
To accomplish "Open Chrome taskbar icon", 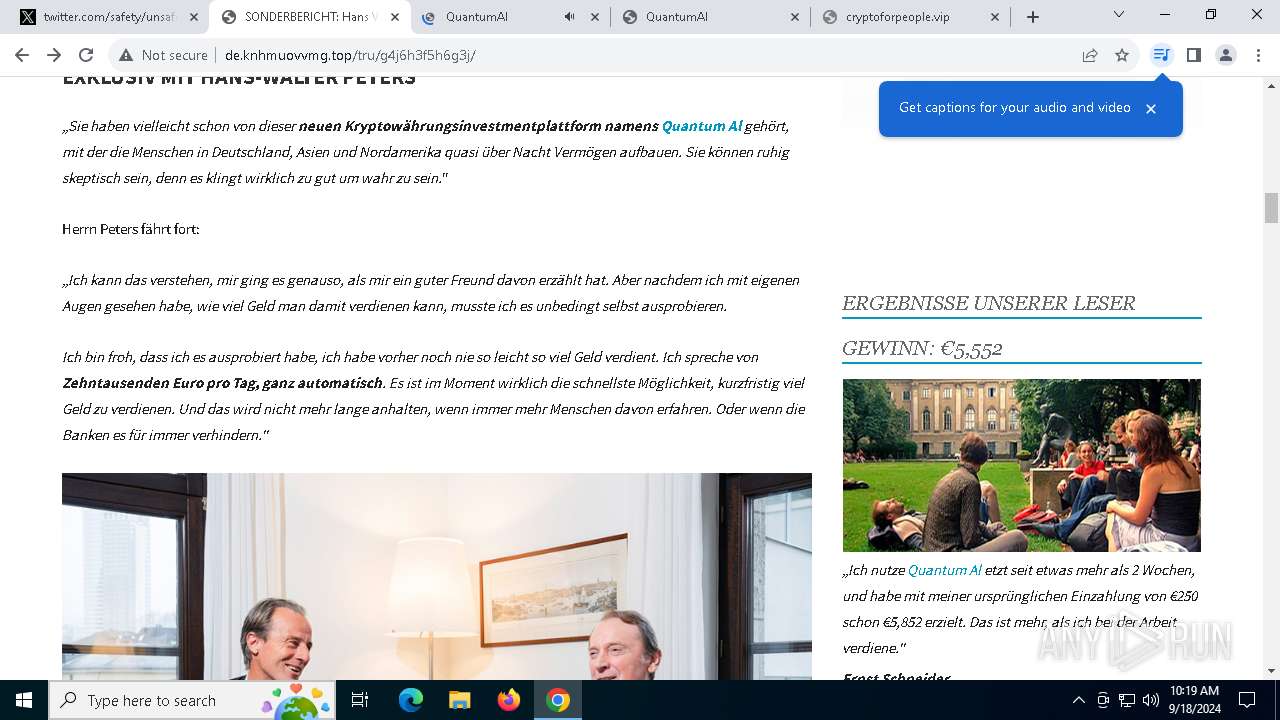I will [558, 700].
